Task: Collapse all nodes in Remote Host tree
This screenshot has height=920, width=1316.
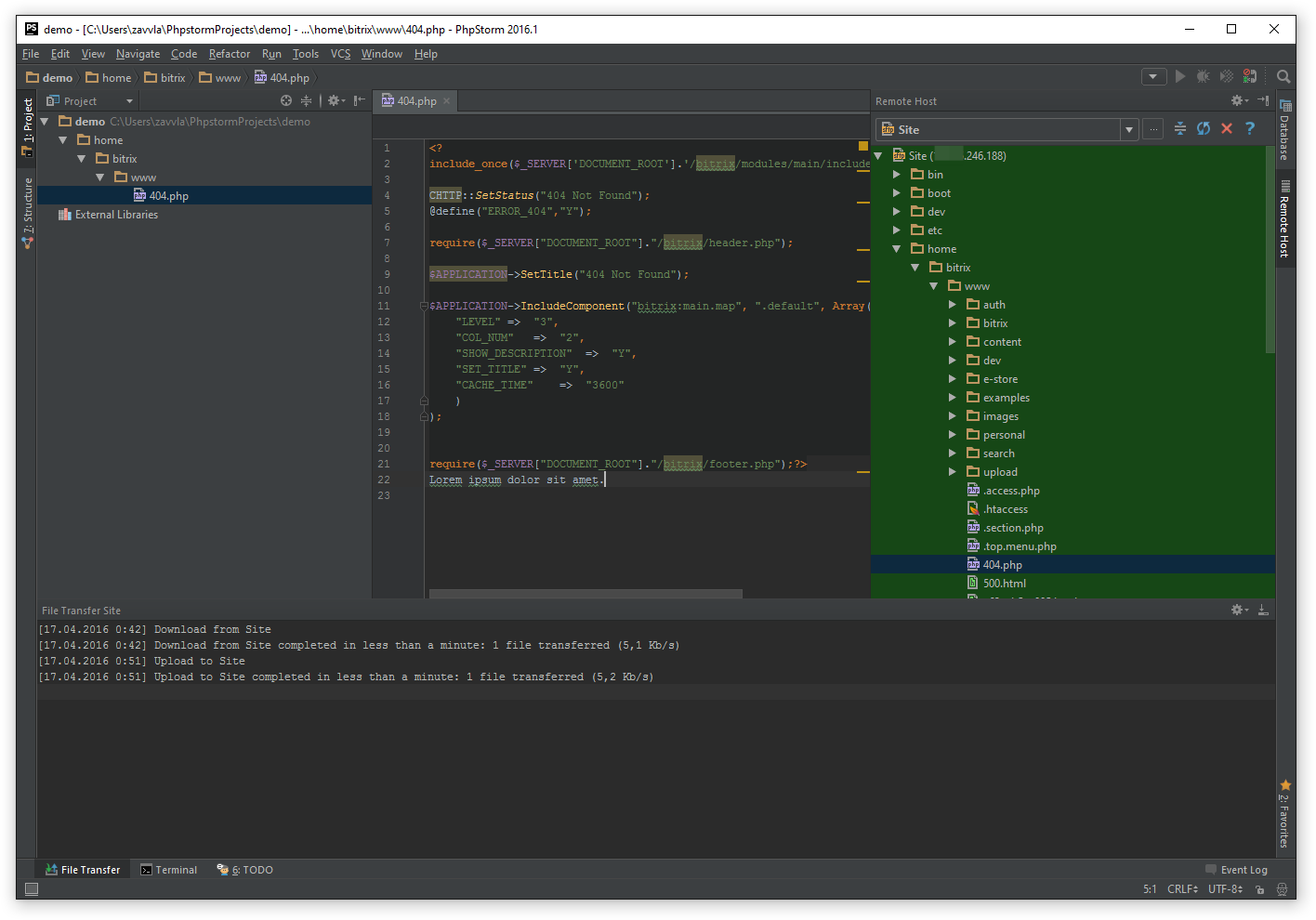Action: click(x=1180, y=129)
